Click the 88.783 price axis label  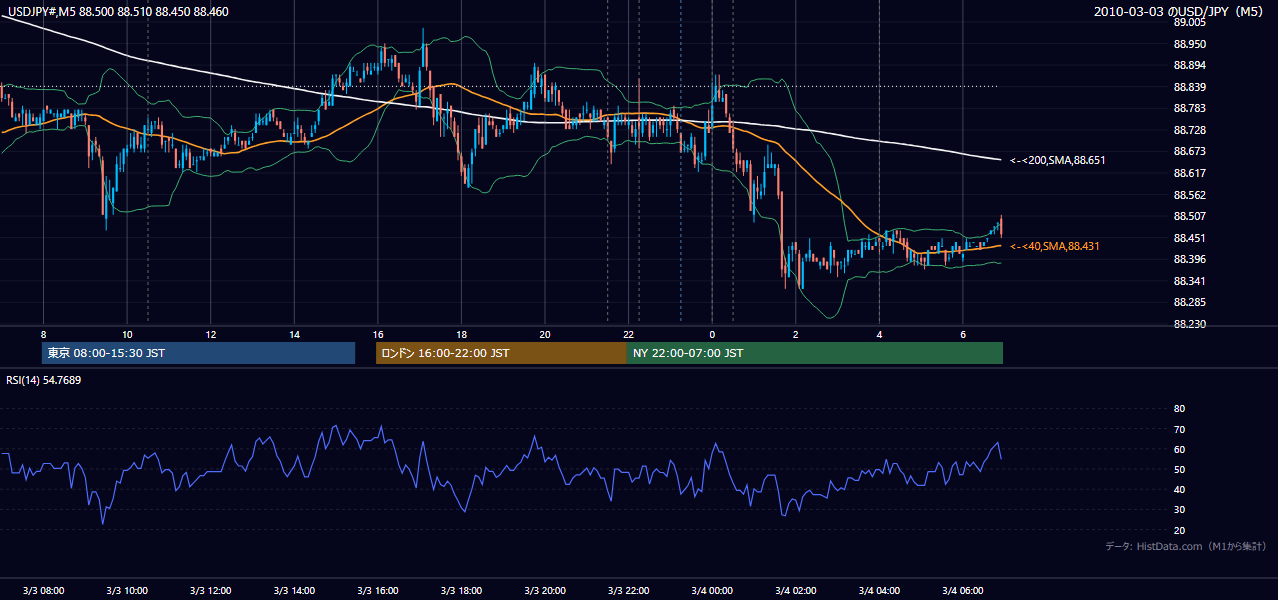[1190, 108]
